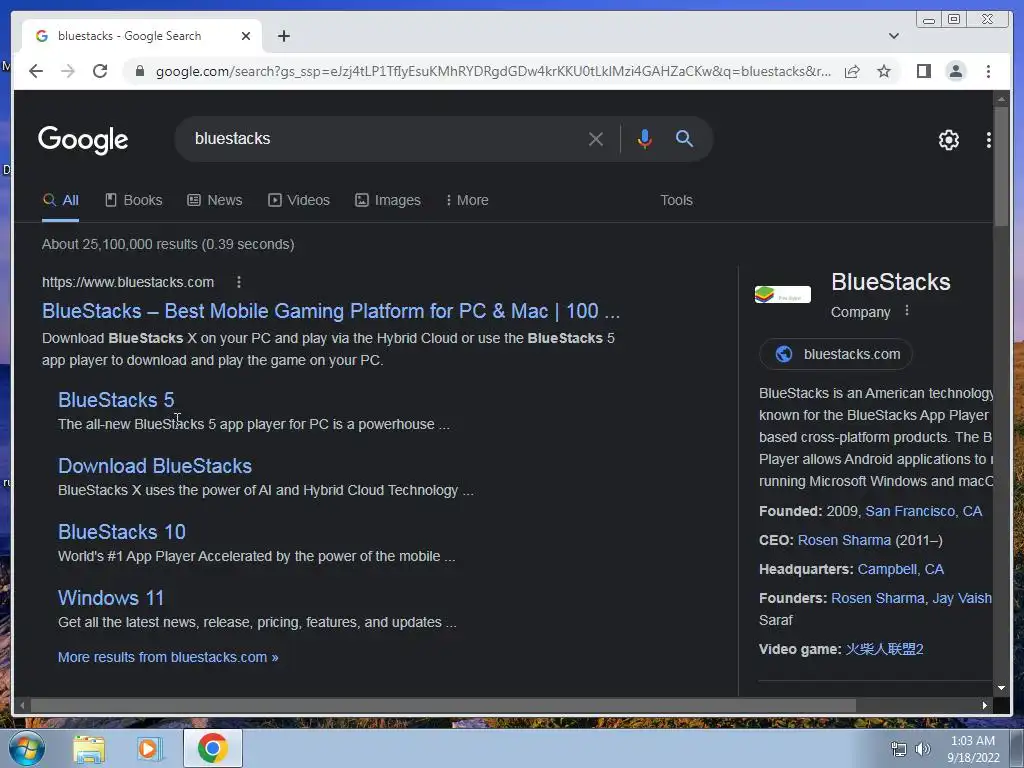Image resolution: width=1024 pixels, height=768 pixels.
Task: Open the Rosen Sharma CEO link
Action: 844,540
